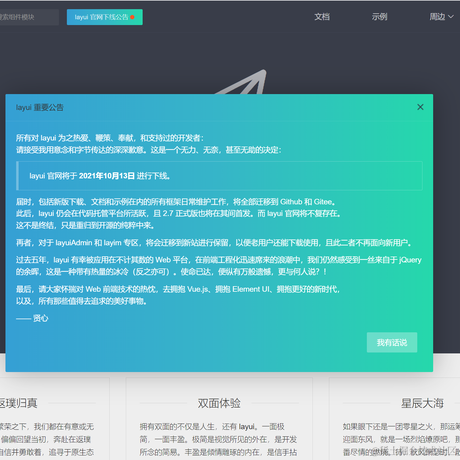Expand the 周边 dropdown menu
Image resolution: width=460 pixels, height=460 pixels.
point(441,17)
